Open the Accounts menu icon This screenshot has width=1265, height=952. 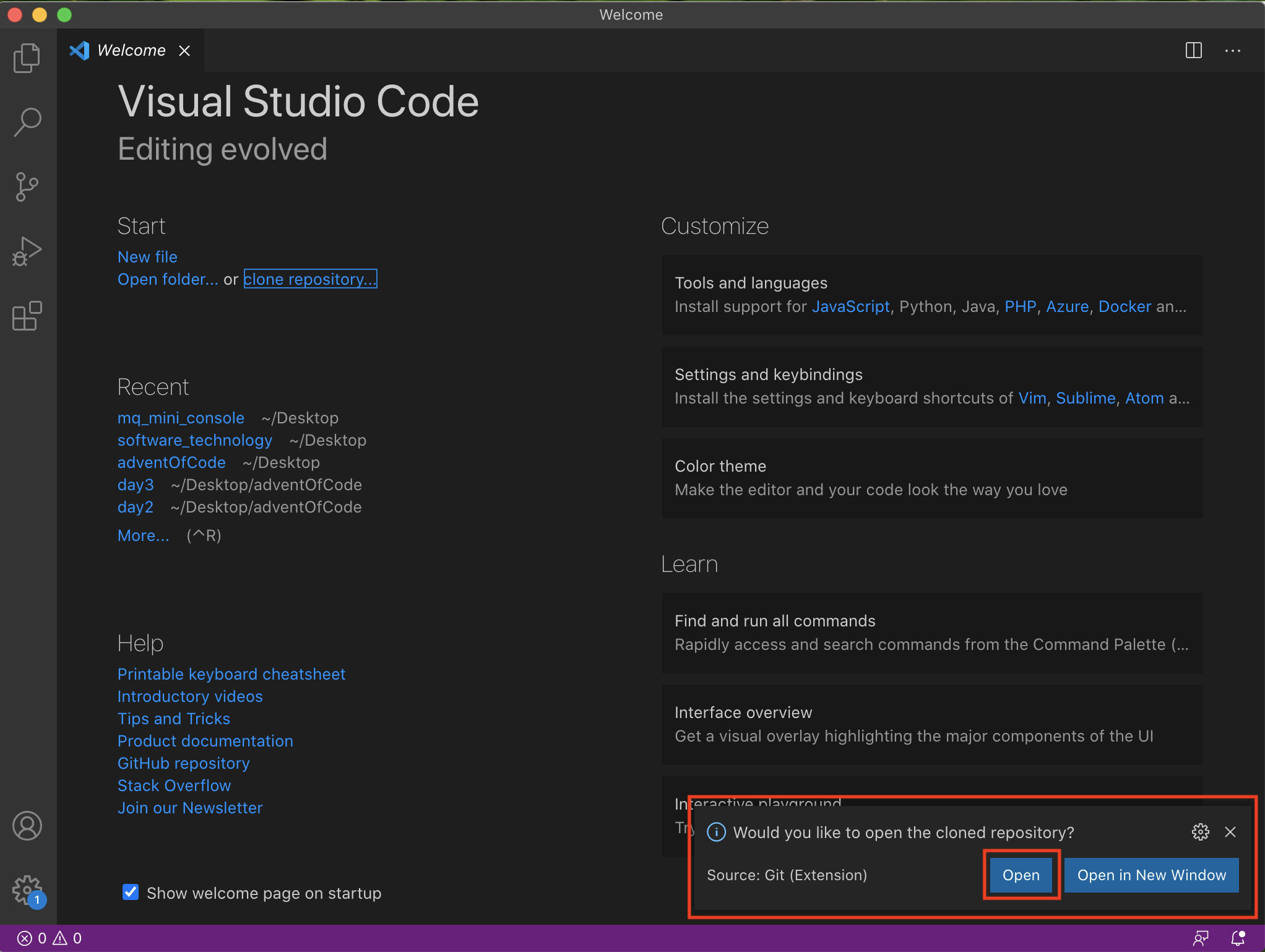tap(27, 826)
